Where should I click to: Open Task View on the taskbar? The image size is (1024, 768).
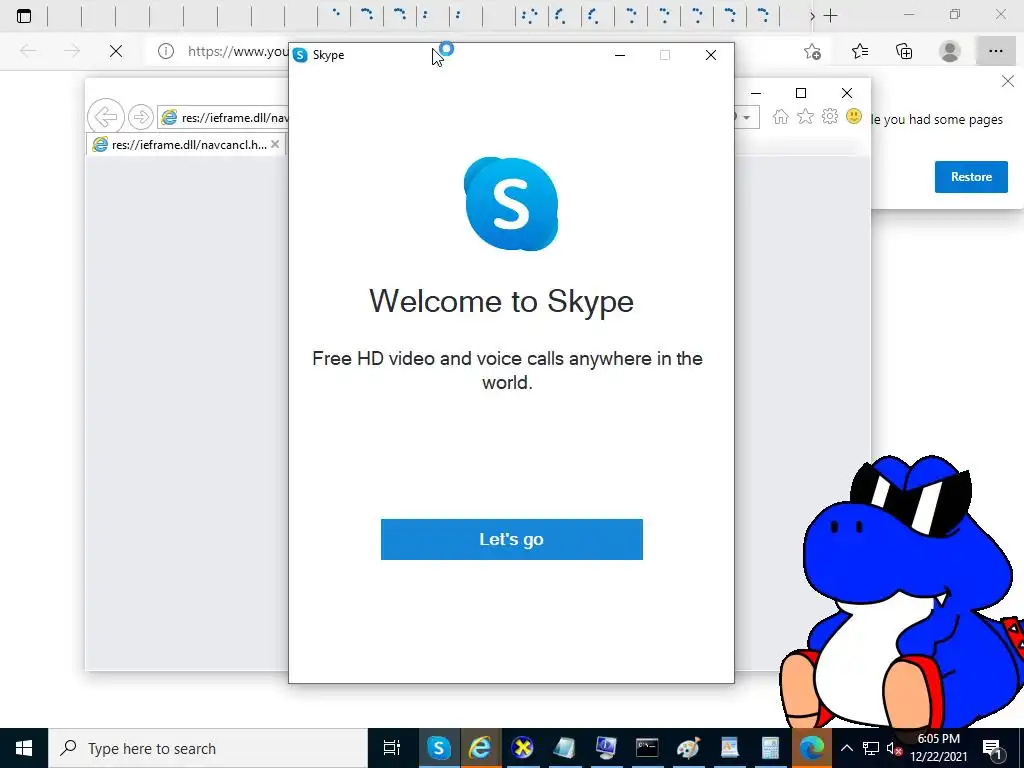(392, 748)
